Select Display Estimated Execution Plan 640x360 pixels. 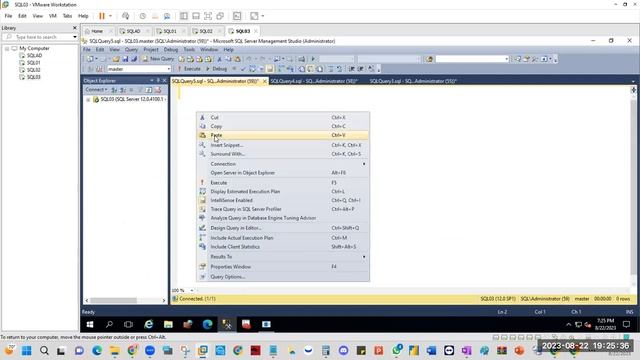point(283,191)
